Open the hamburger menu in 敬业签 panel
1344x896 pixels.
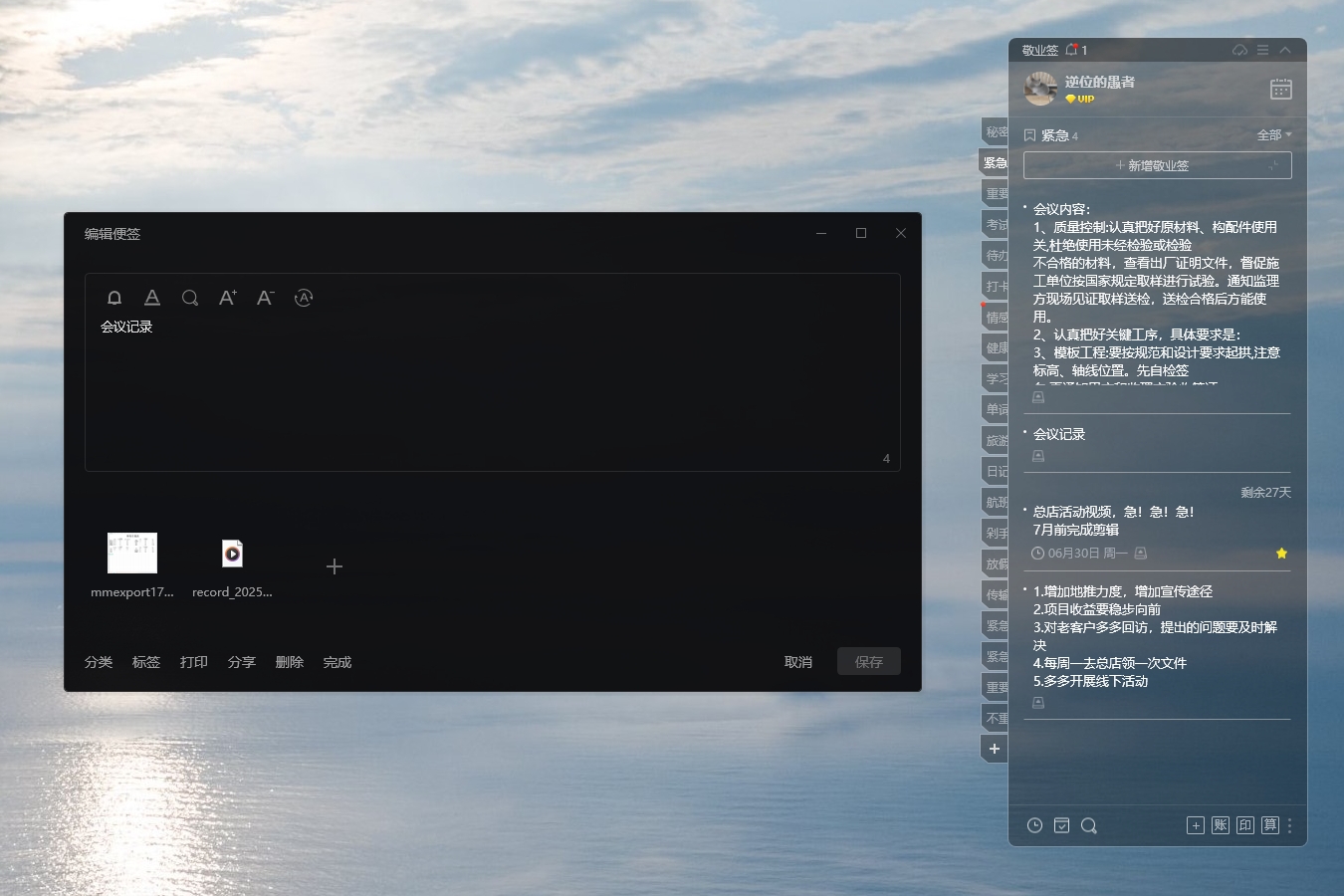(1262, 50)
